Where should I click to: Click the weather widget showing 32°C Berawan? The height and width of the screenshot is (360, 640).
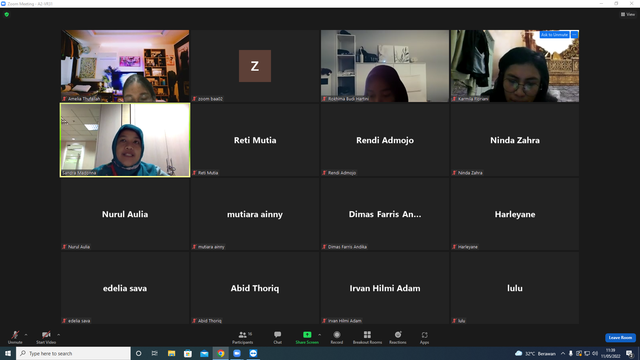pyautogui.click(x=535, y=353)
